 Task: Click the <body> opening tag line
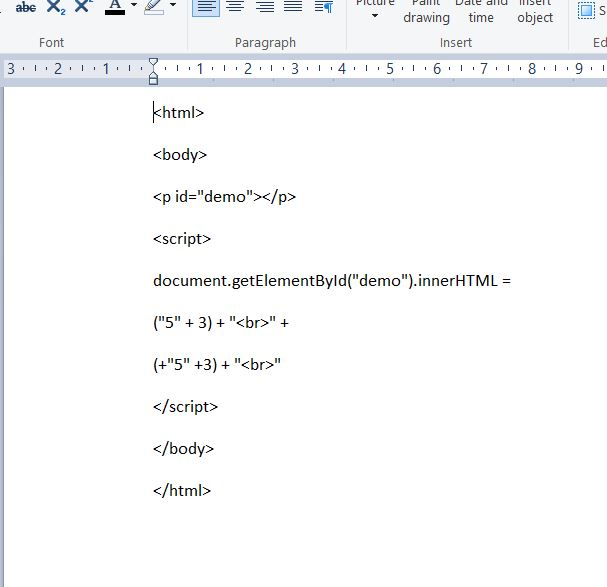pos(180,155)
